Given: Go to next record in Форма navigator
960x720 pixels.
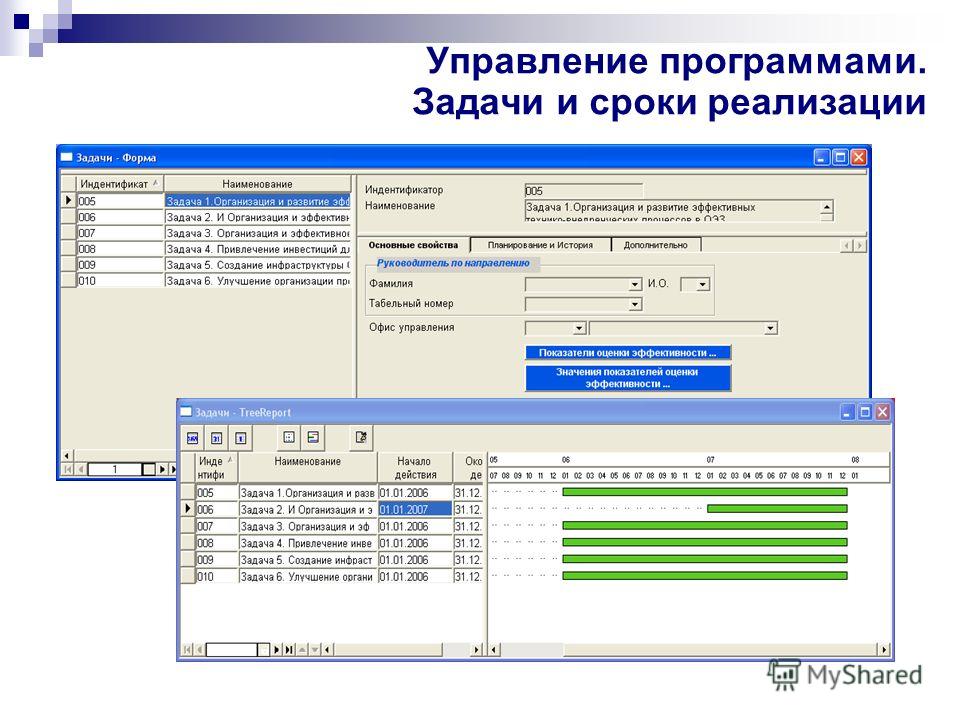Looking at the screenshot, I should (x=162, y=470).
